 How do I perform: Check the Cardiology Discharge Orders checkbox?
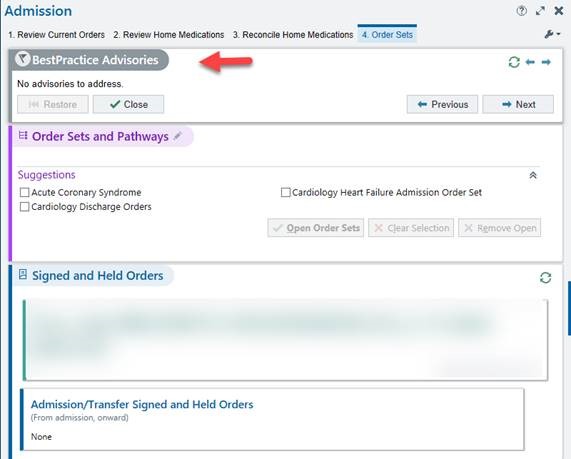coord(24,207)
